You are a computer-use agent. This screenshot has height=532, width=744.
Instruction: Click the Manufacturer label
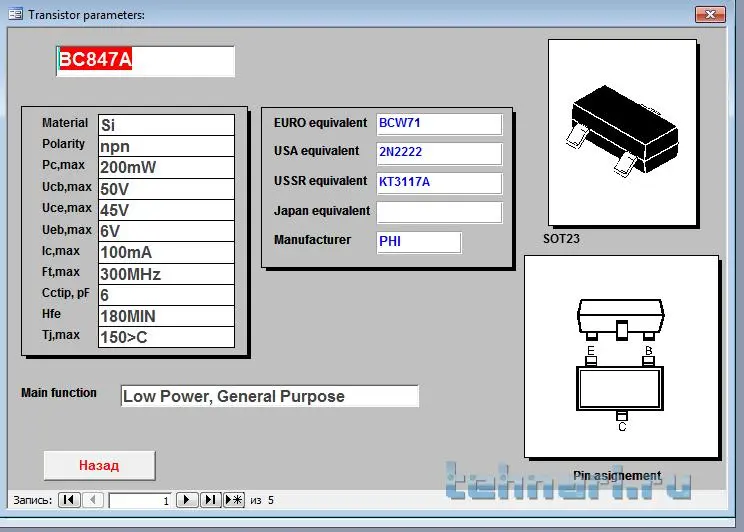click(312, 240)
